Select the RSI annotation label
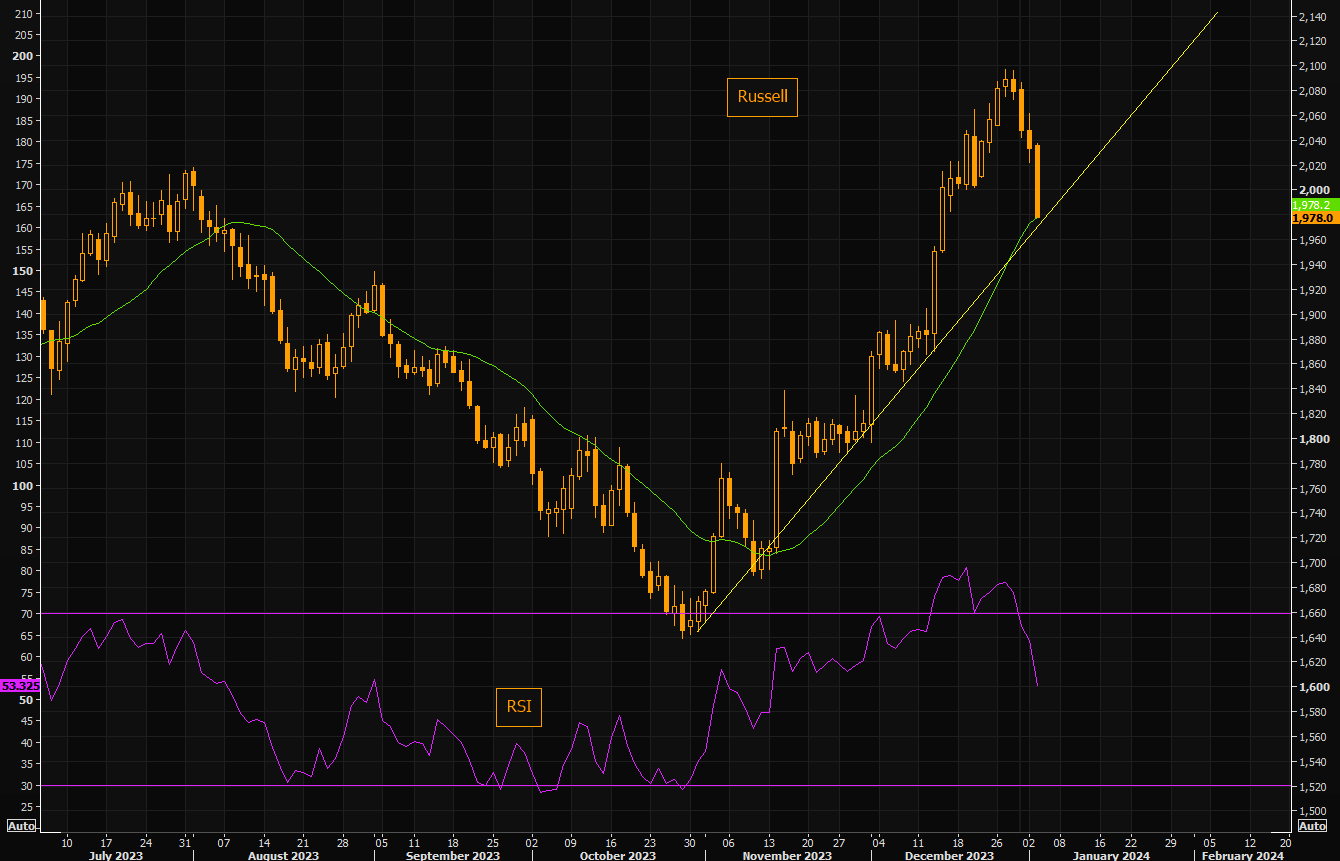 click(x=518, y=706)
